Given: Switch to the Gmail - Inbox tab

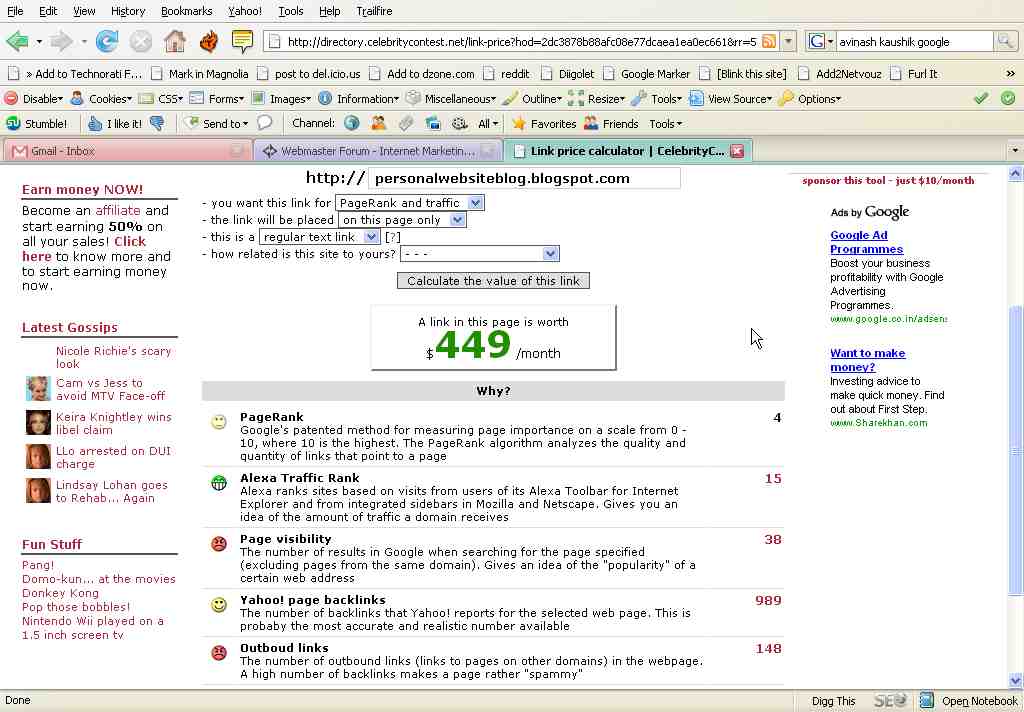Looking at the screenshot, I should 120,151.
